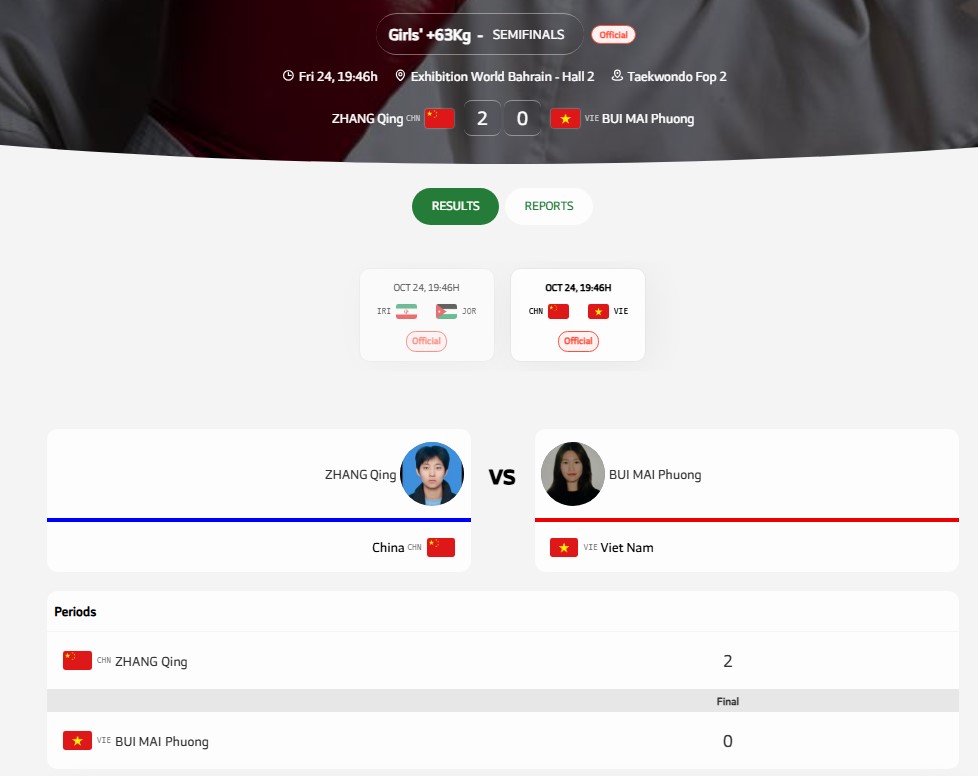Image resolution: width=978 pixels, height=776 pixels.
Task: Click the location pin icon near Exhibition World
Action: 400,76
